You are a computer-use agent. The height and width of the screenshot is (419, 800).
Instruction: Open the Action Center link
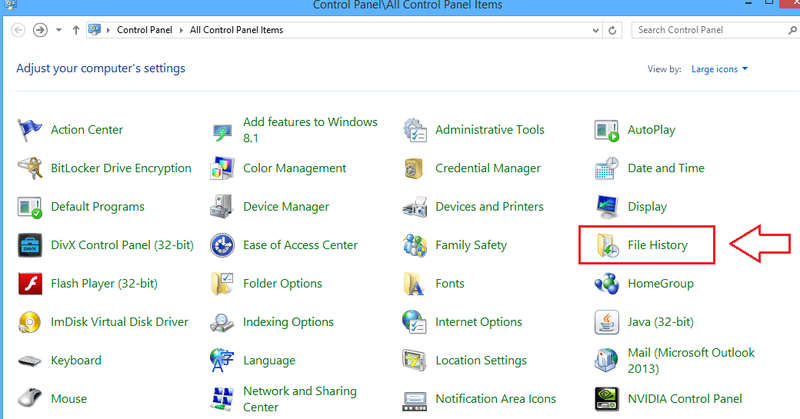87,130
